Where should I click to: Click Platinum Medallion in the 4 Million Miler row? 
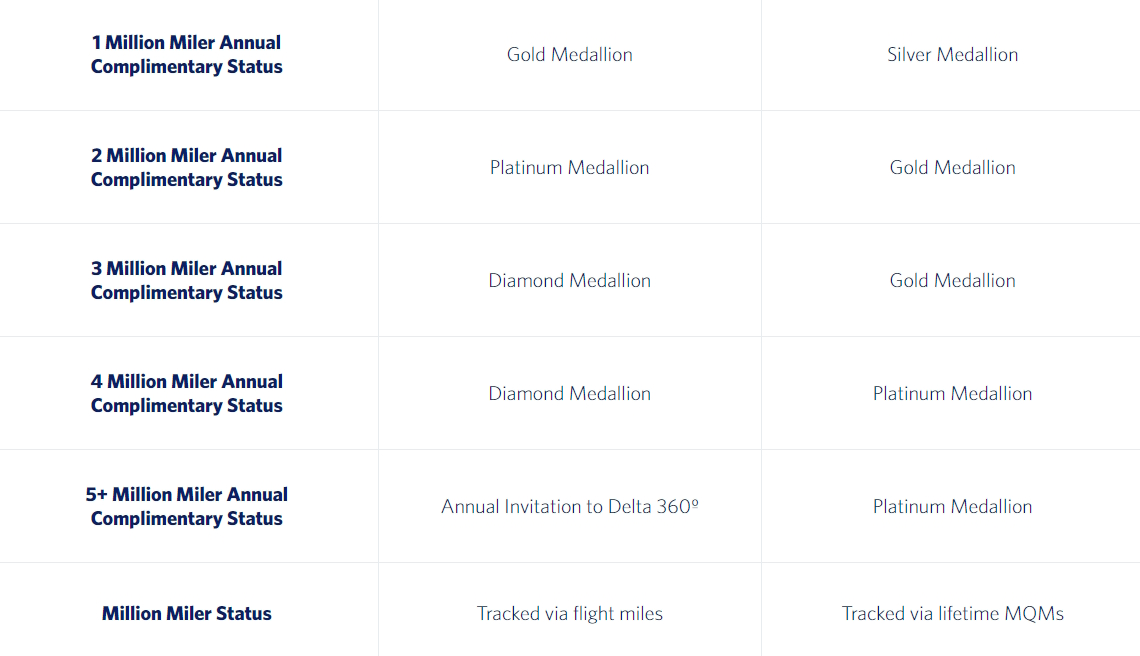952,394
